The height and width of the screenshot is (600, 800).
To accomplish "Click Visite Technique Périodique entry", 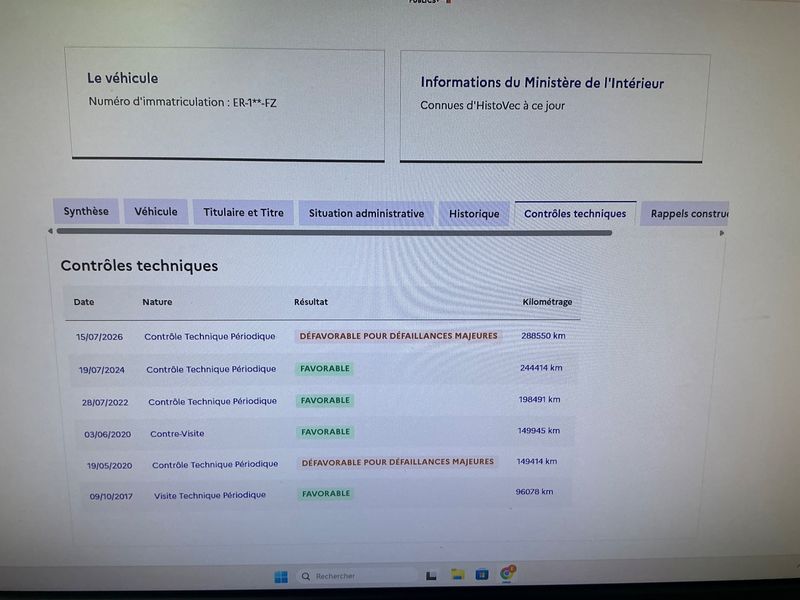I will click(210, 495).
